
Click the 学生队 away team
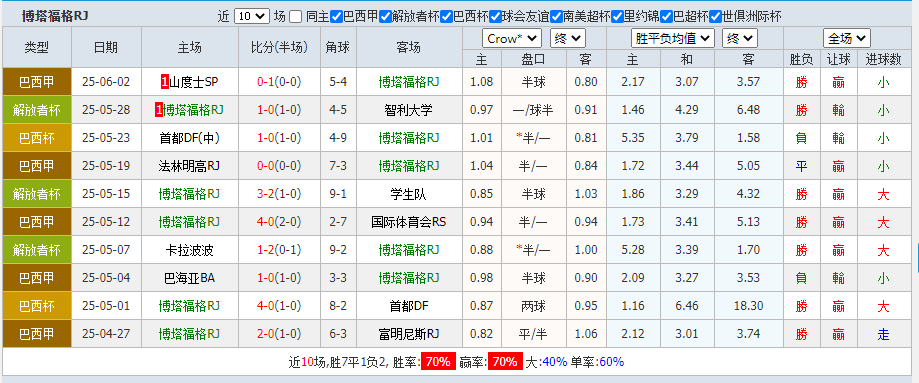click(x=409, y=195)
